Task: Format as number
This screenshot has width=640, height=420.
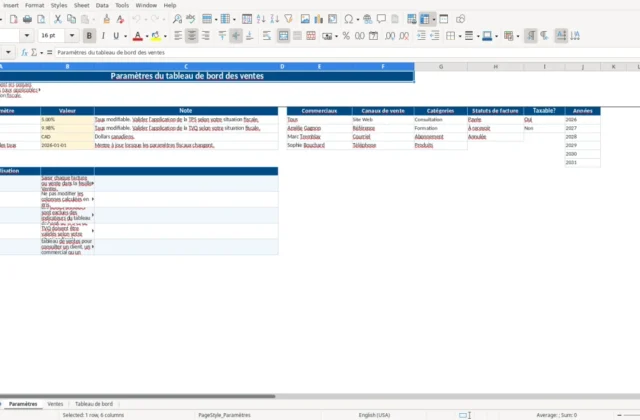Action: tap(360, 36)
